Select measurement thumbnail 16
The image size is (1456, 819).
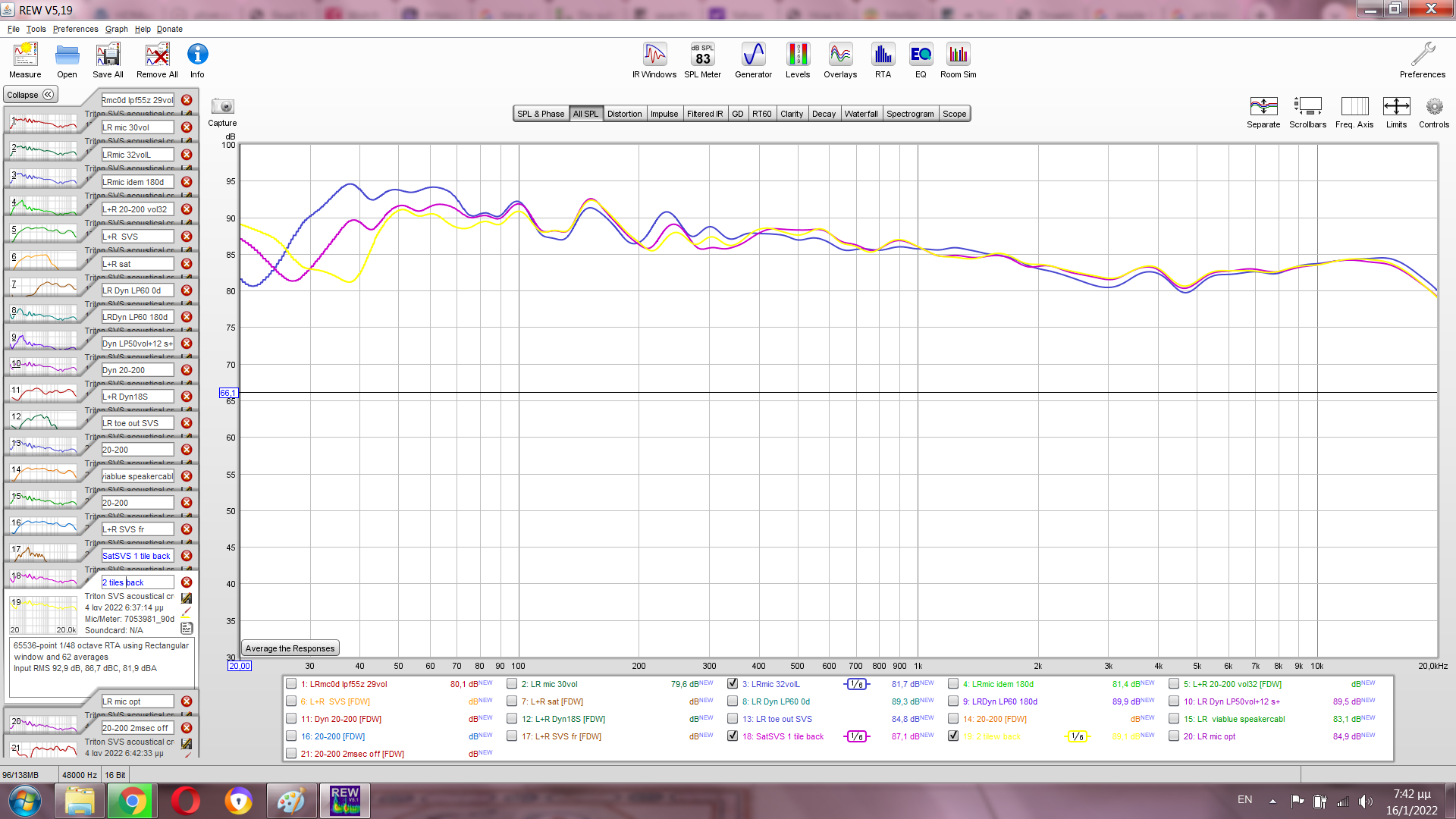click(x=44, y=526)
